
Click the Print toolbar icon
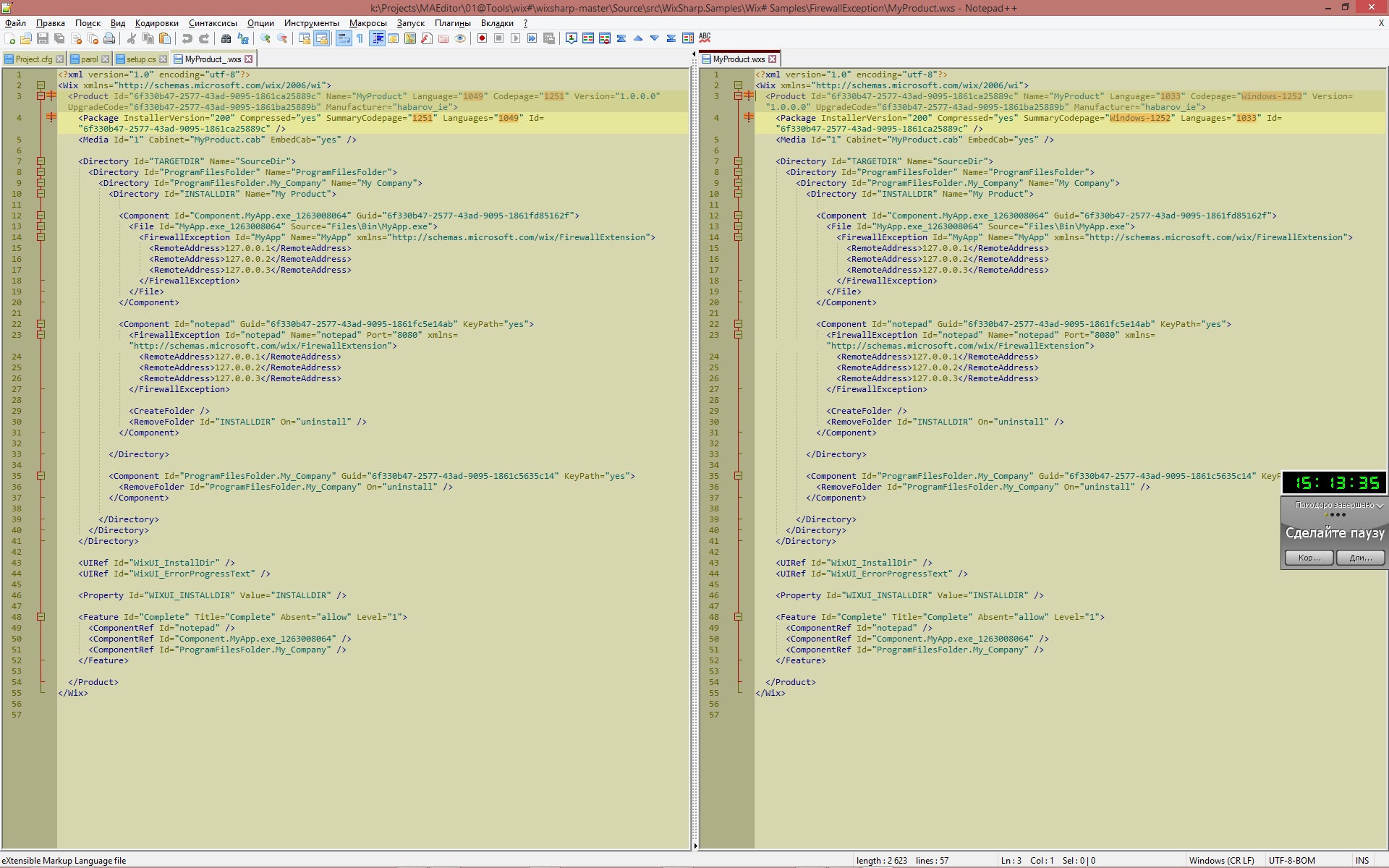point(109,39)
